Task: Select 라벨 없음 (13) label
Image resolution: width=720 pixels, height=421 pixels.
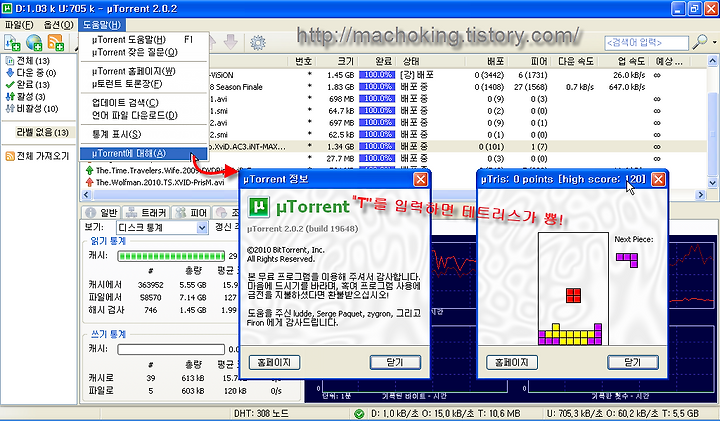Action: (x=43, y=132)
